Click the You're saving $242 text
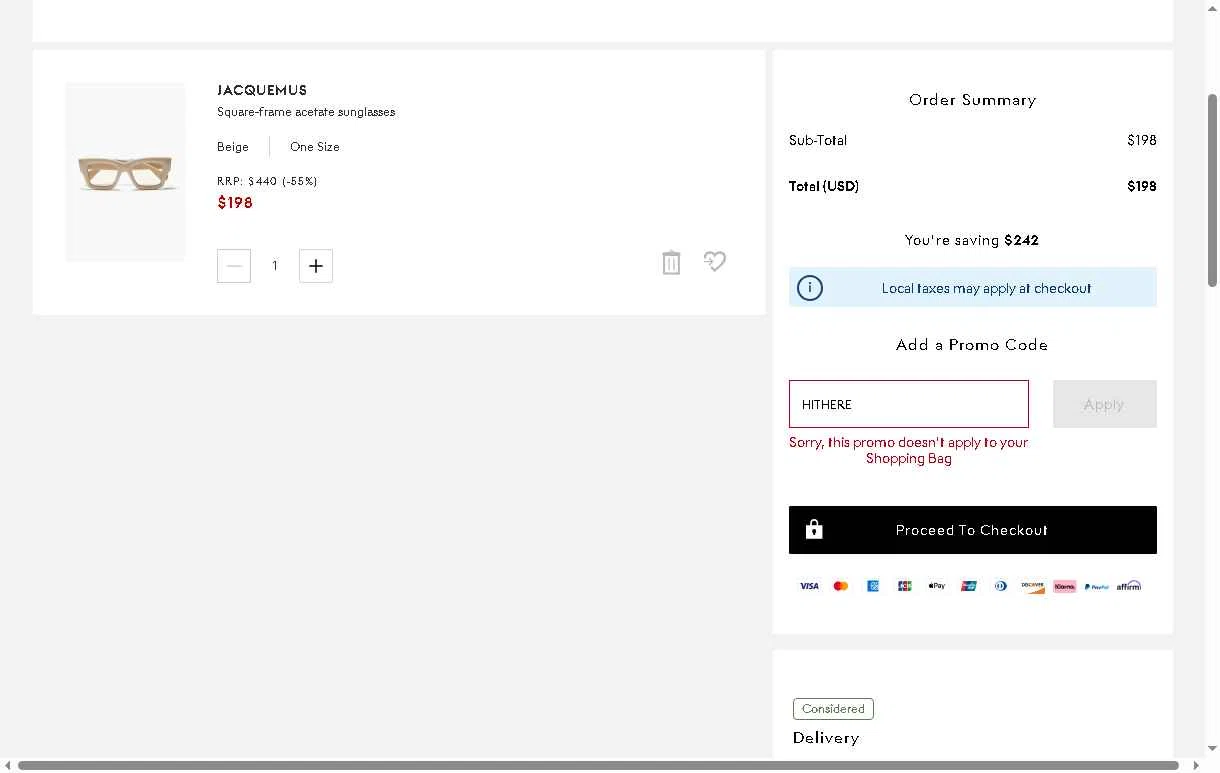The image size is (1220, 773). pos(972,240)
